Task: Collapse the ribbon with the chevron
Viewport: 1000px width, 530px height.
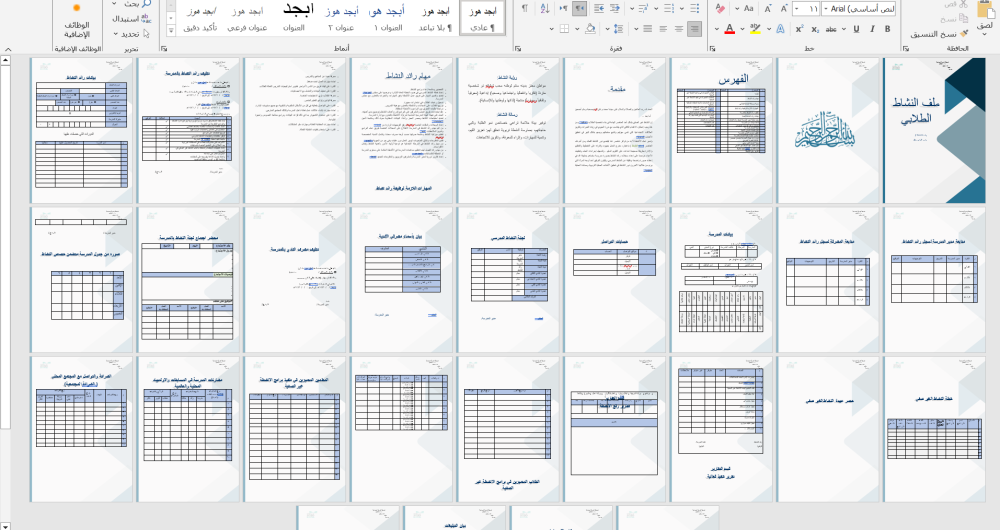Action: tap(8, 49)
